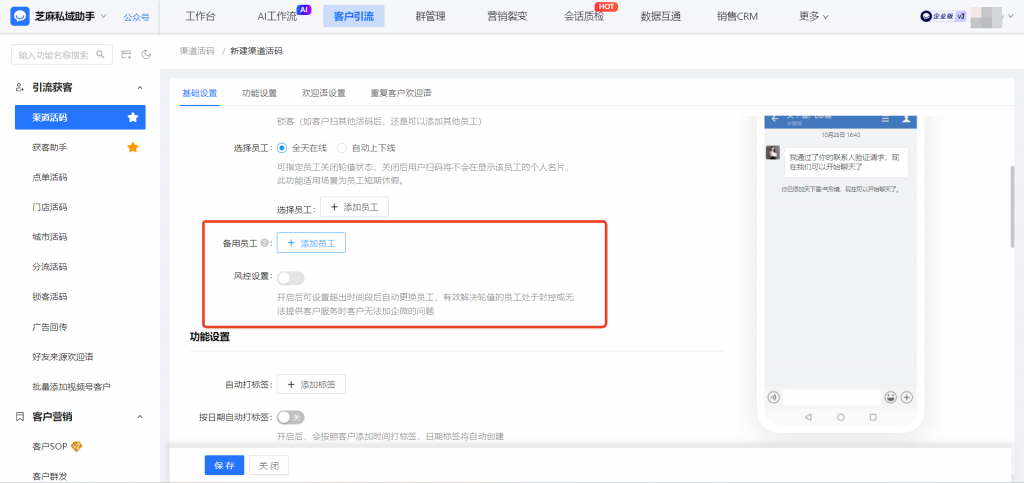Switch to the 欢迎语设置 tab
Viewport: 1024px width, 483px height.
323,93
